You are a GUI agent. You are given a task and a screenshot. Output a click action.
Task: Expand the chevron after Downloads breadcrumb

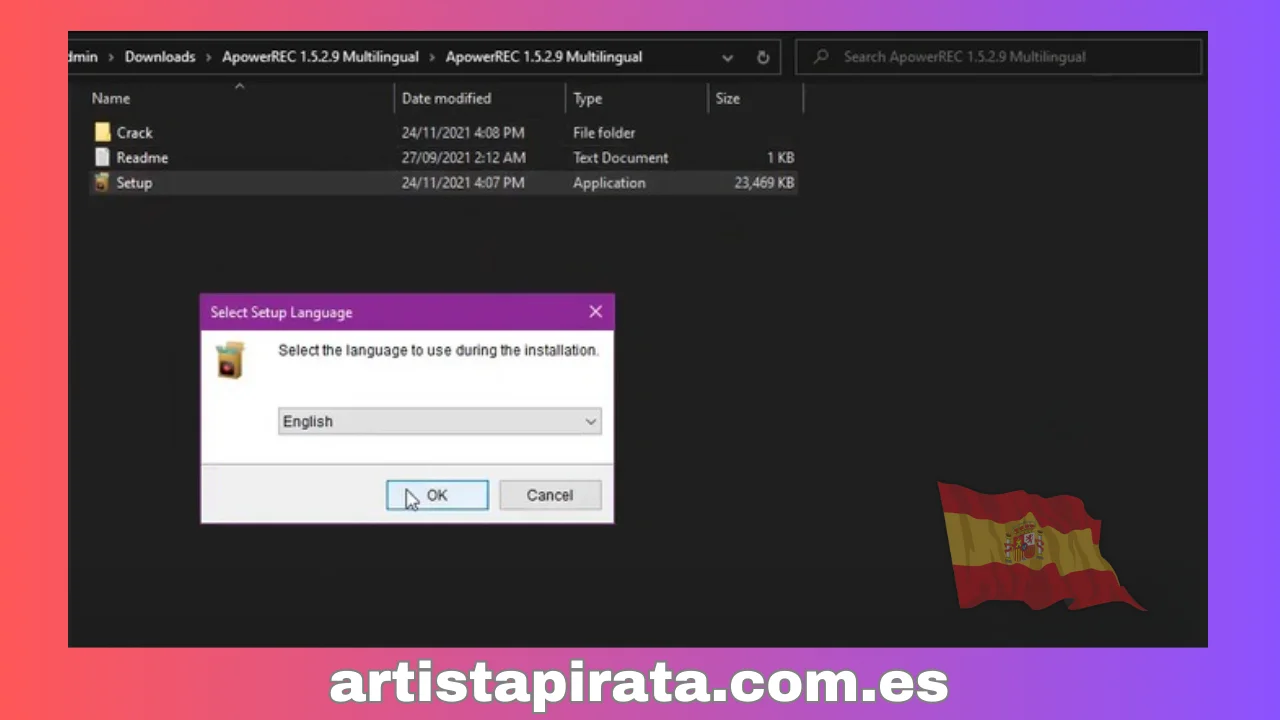tap(209, 57)
